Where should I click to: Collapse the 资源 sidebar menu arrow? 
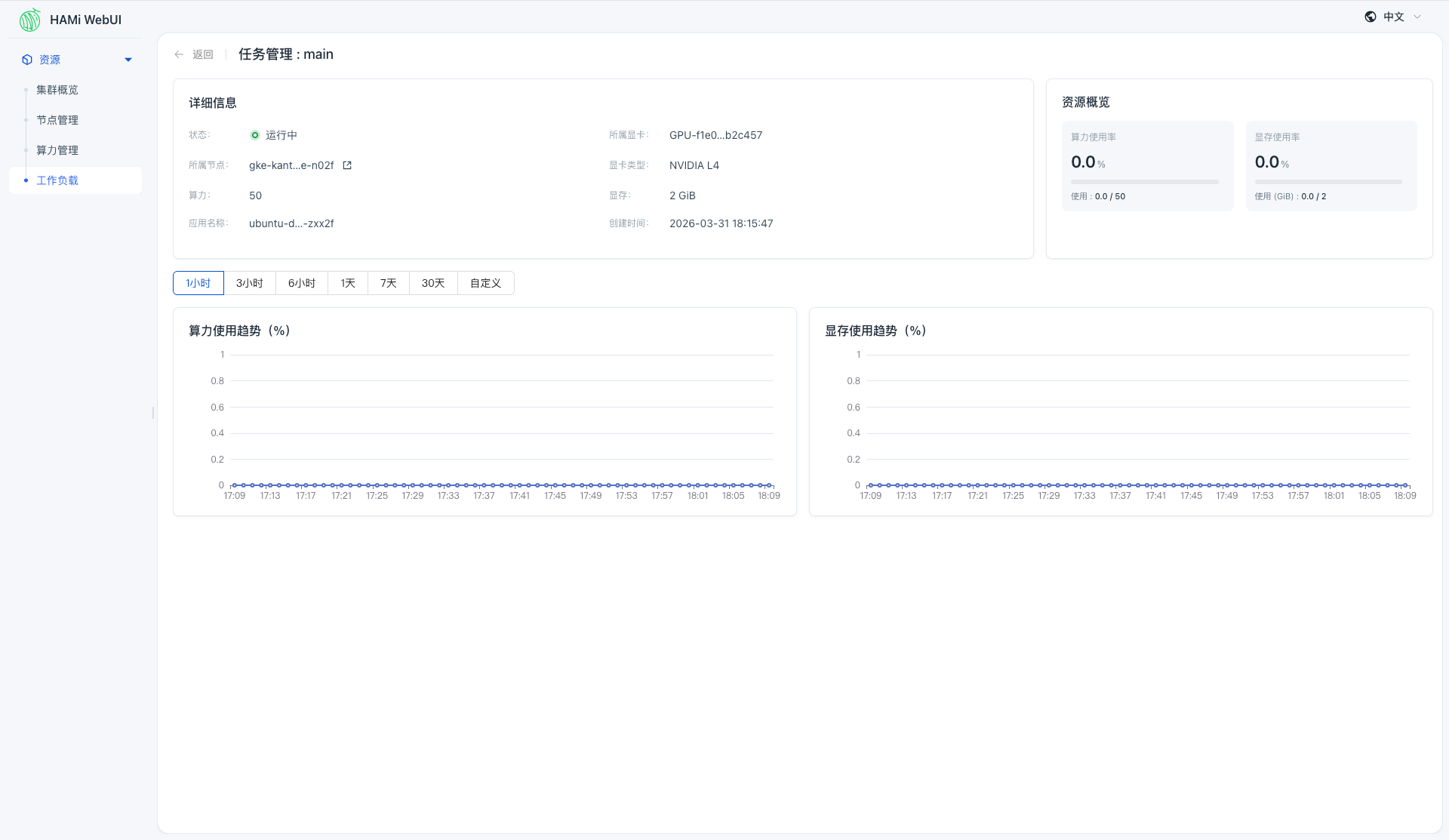coord(128,60)
